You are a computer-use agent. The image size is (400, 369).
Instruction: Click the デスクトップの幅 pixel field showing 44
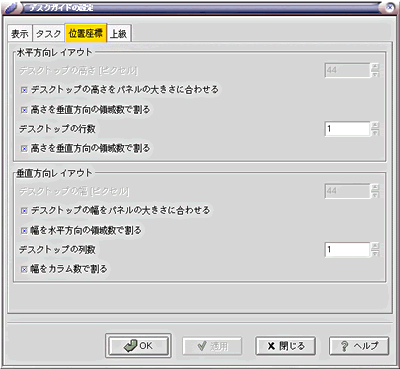[x=347, y=191]
